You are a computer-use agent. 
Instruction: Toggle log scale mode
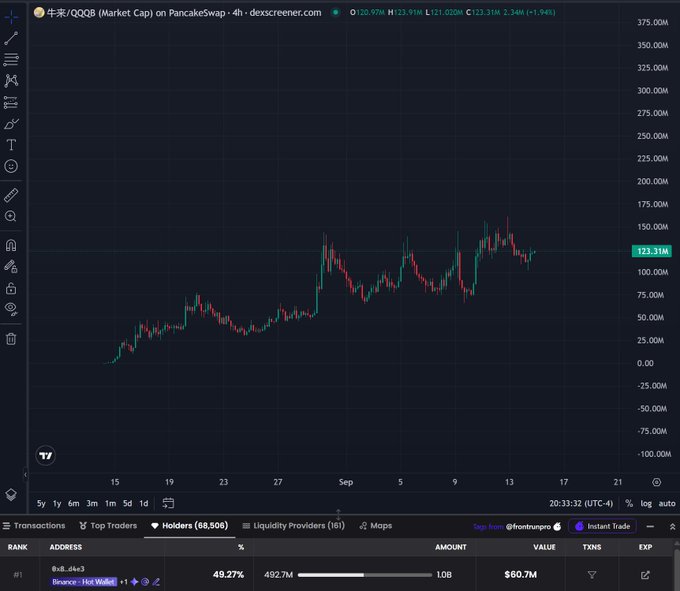646,503
